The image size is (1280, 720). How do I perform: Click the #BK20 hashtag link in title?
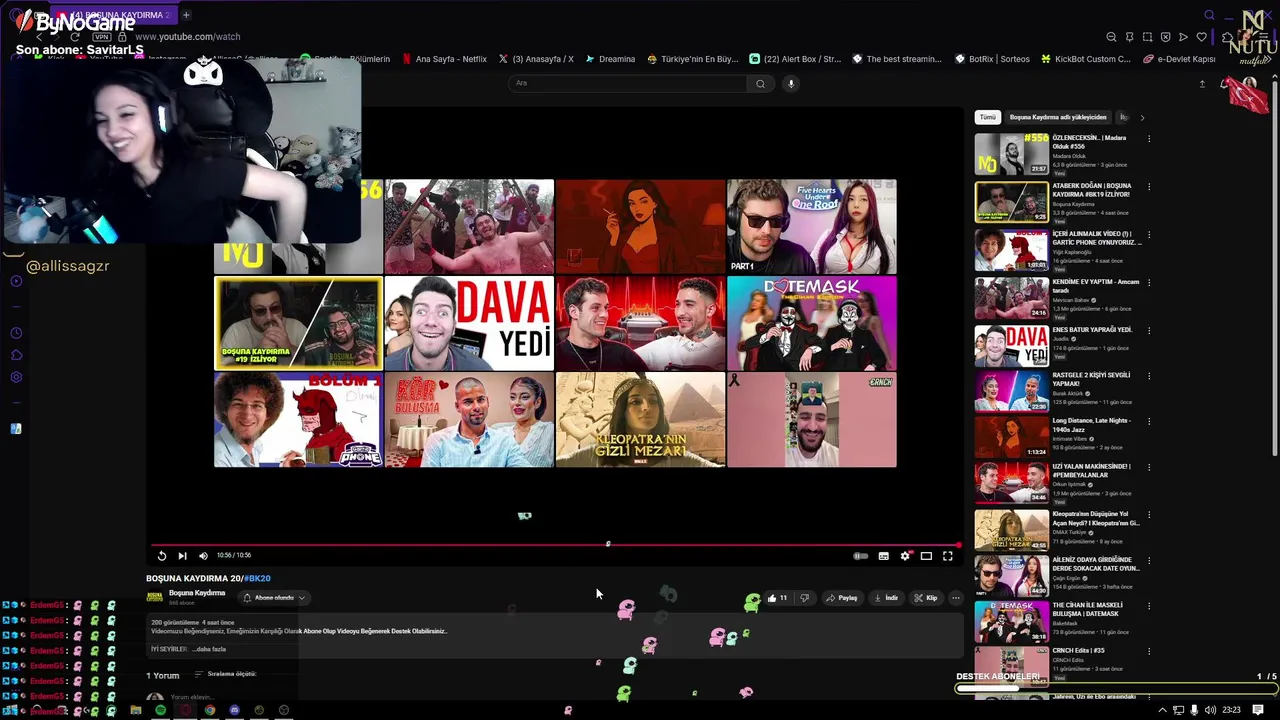257,578
